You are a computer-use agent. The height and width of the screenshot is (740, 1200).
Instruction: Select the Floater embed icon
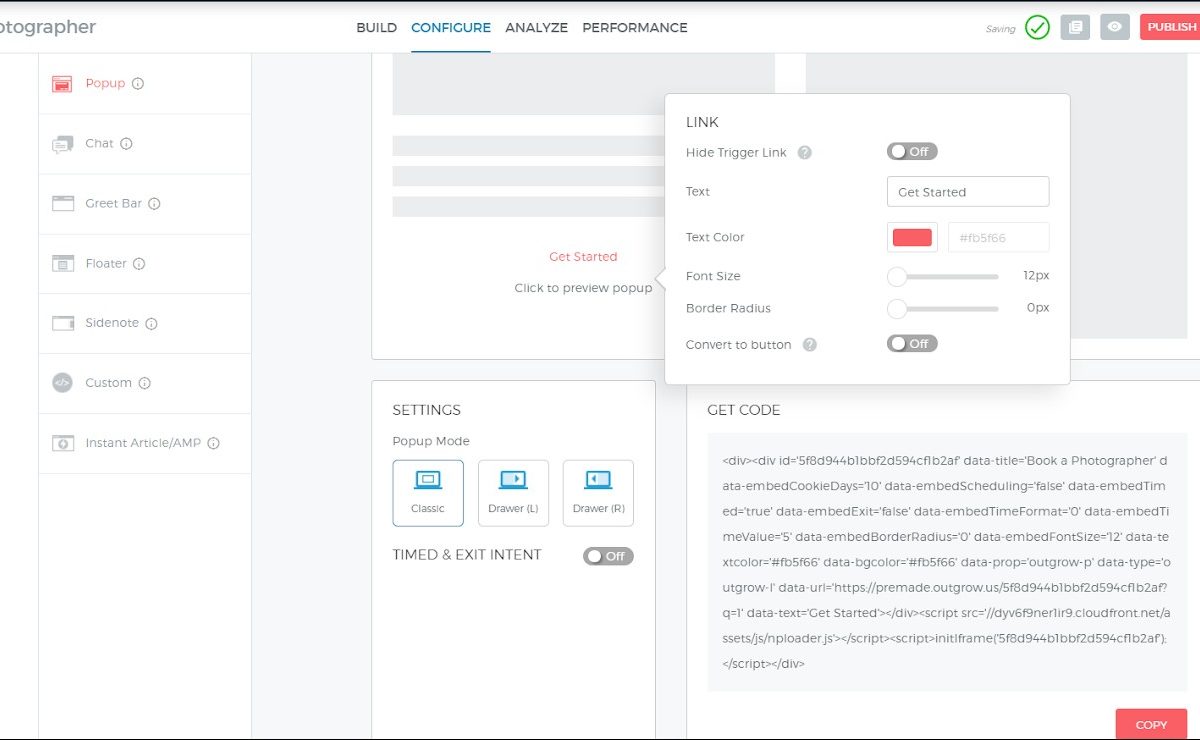pyautogui.click(x=62, y=264)
